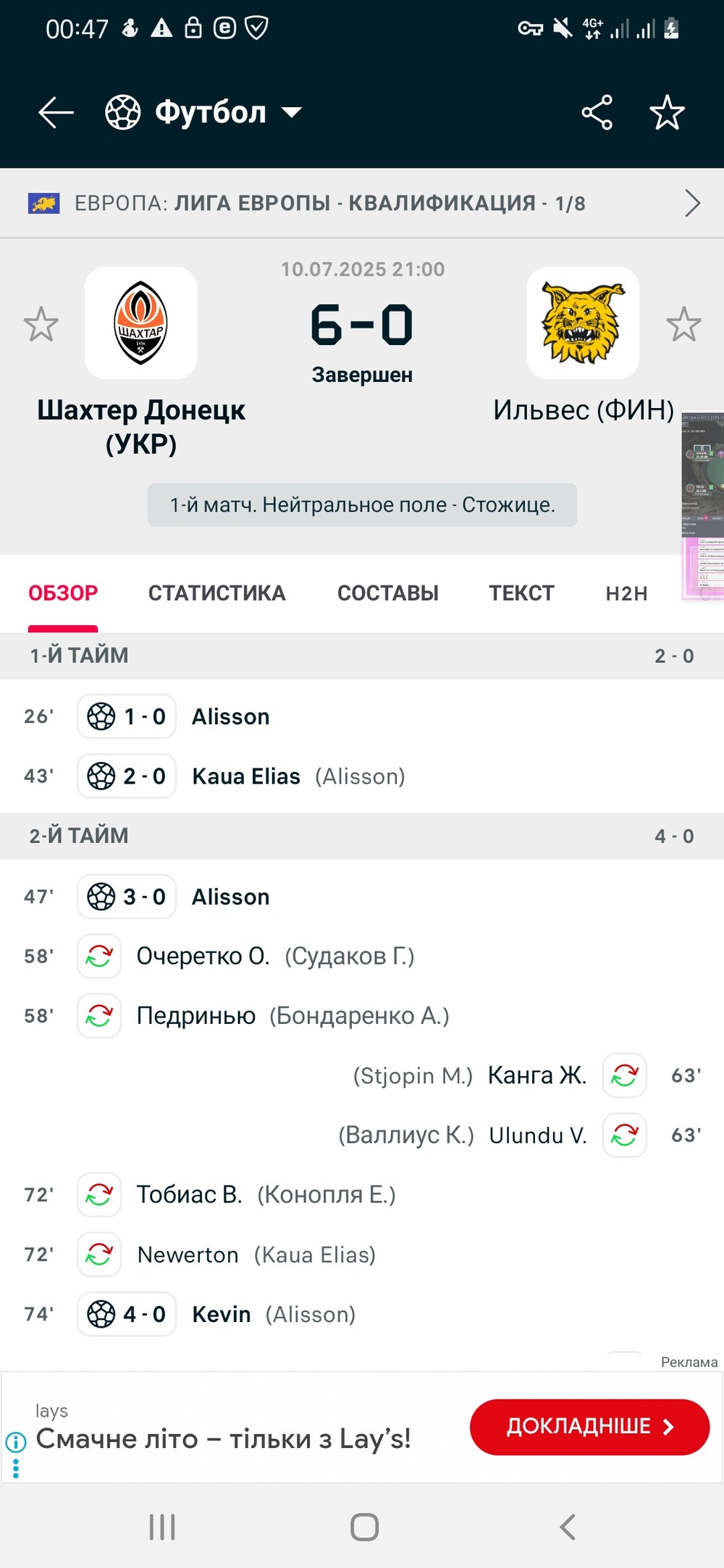Tap the back arrow in header
The height and width of the screenshot is (1568, 724).
[56, 113]
